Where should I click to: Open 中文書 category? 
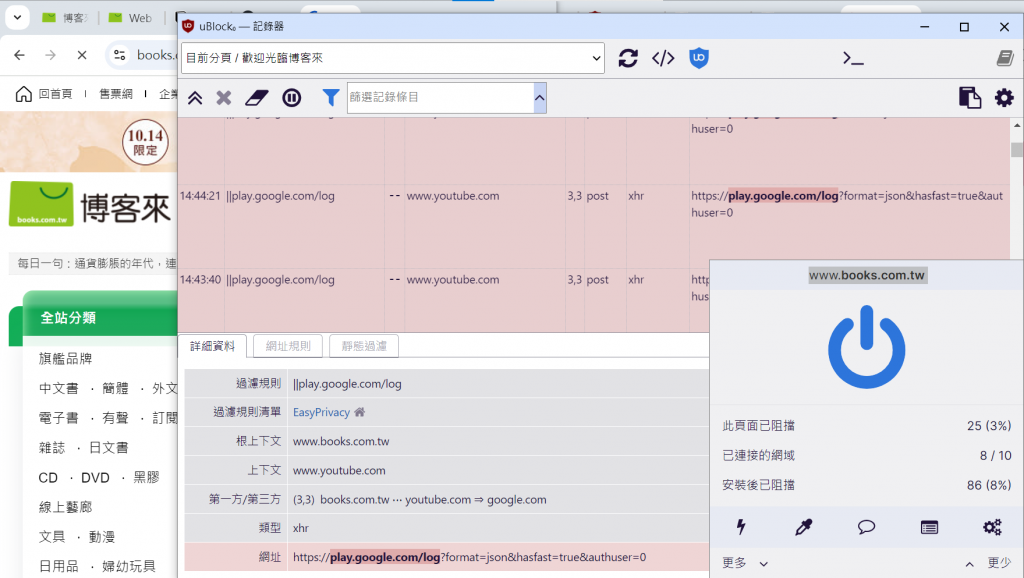58,389
